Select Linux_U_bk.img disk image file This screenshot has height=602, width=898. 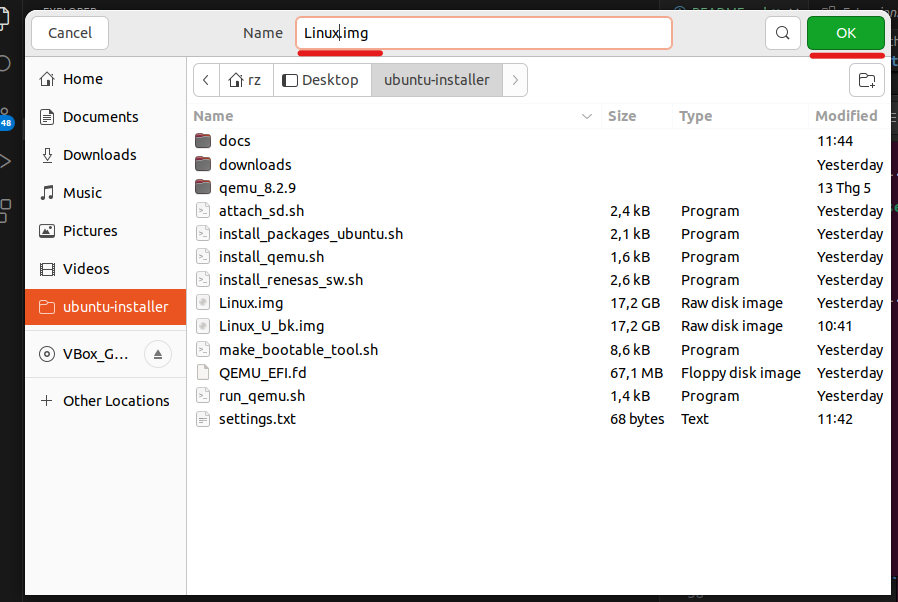coord(271,326)
